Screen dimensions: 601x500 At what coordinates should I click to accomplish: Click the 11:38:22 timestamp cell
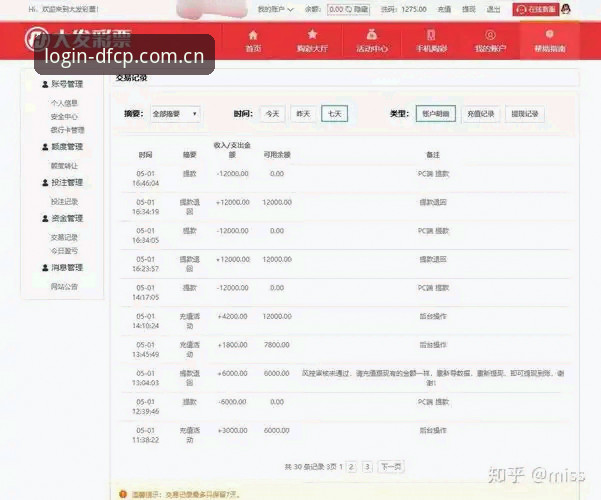point(146,440)
